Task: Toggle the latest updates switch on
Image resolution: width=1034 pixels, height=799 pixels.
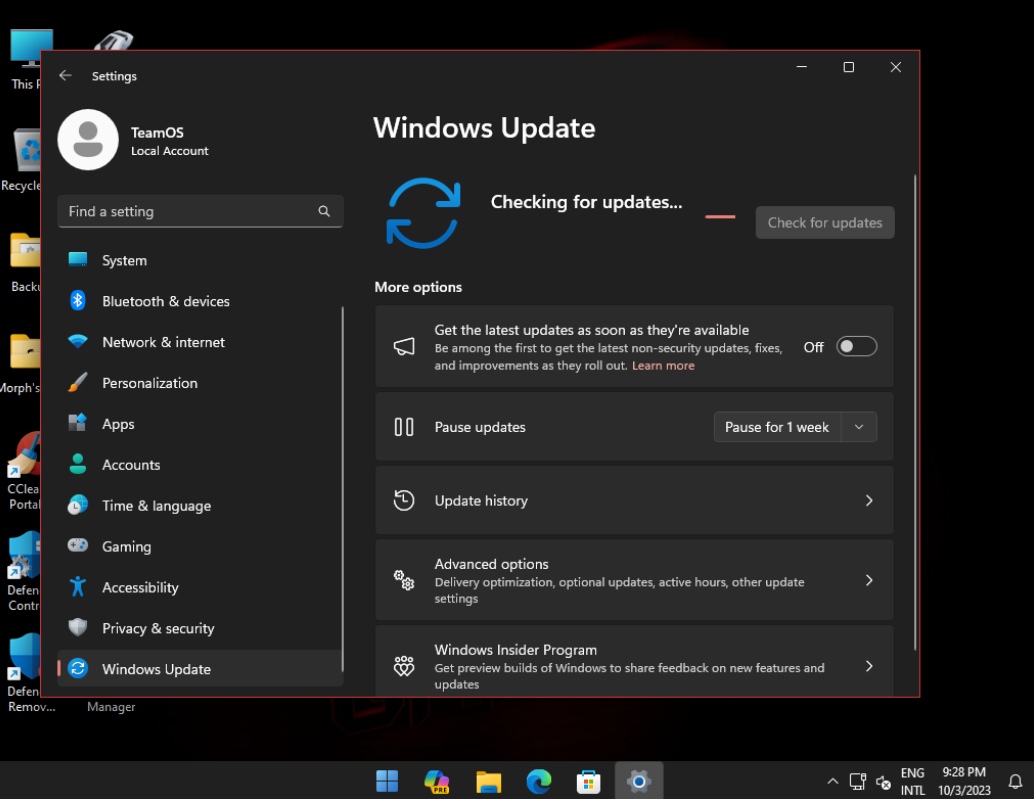Action: (857, 347)
